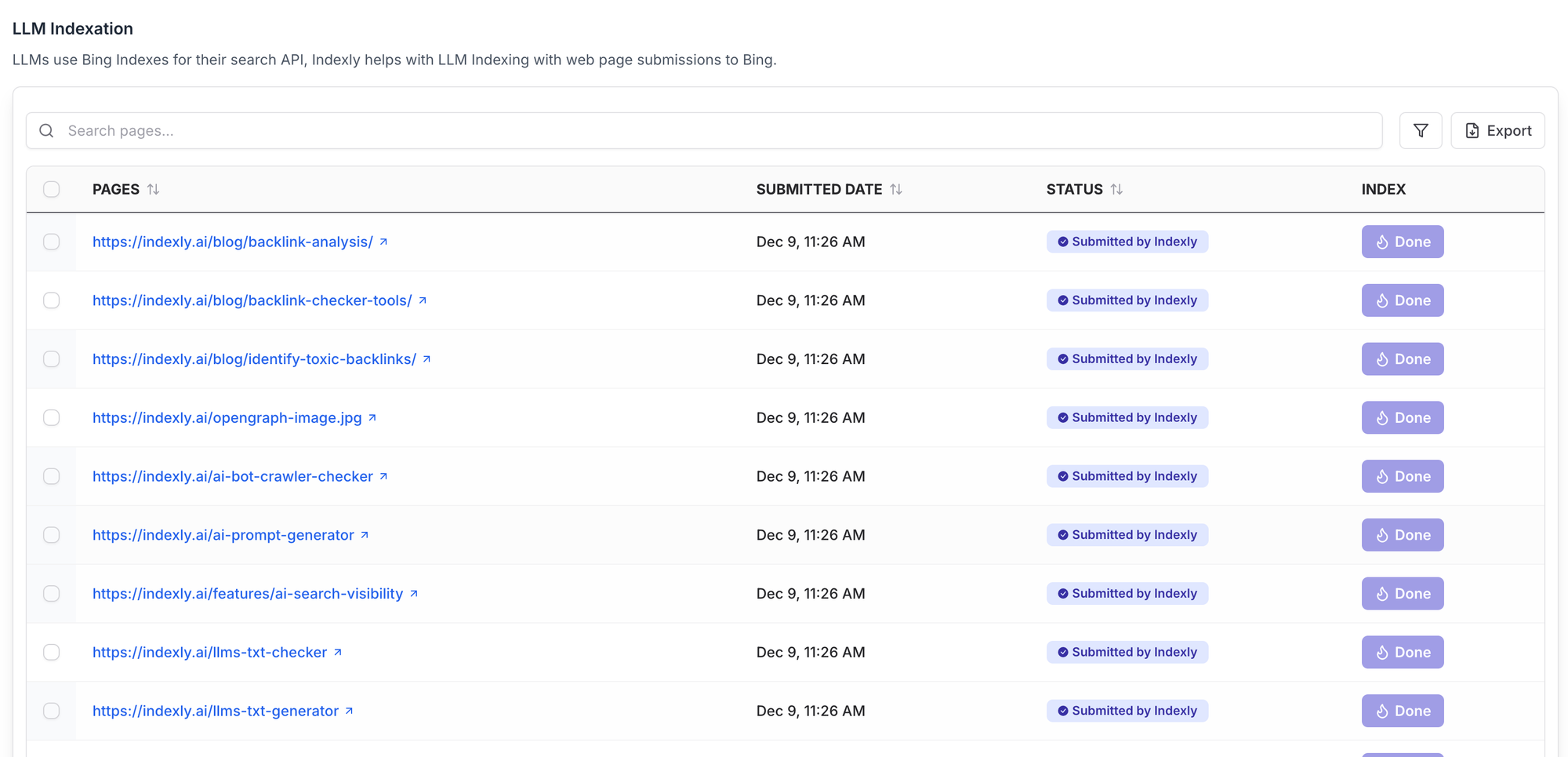1568x757 pixels.
Task: Tick the llms-txt-checker row checkbox
Action: (x=52, y=652)
